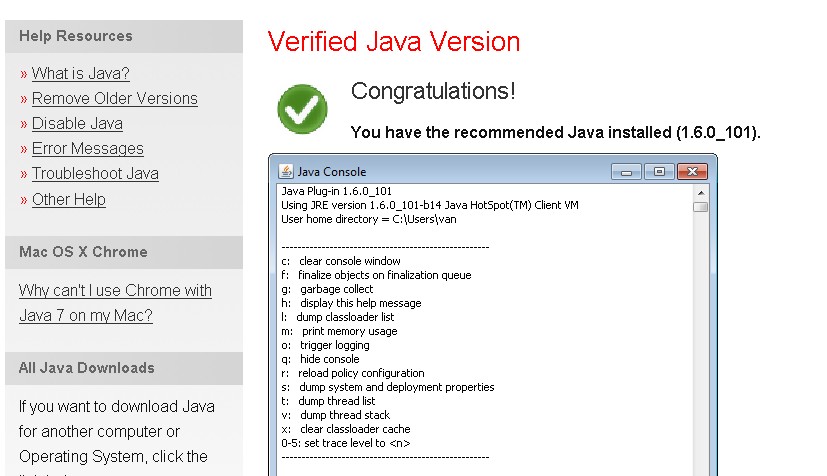The image size is (827, 476).
Task: Open the 'Error Messages' link
Action: click(87, 148)
